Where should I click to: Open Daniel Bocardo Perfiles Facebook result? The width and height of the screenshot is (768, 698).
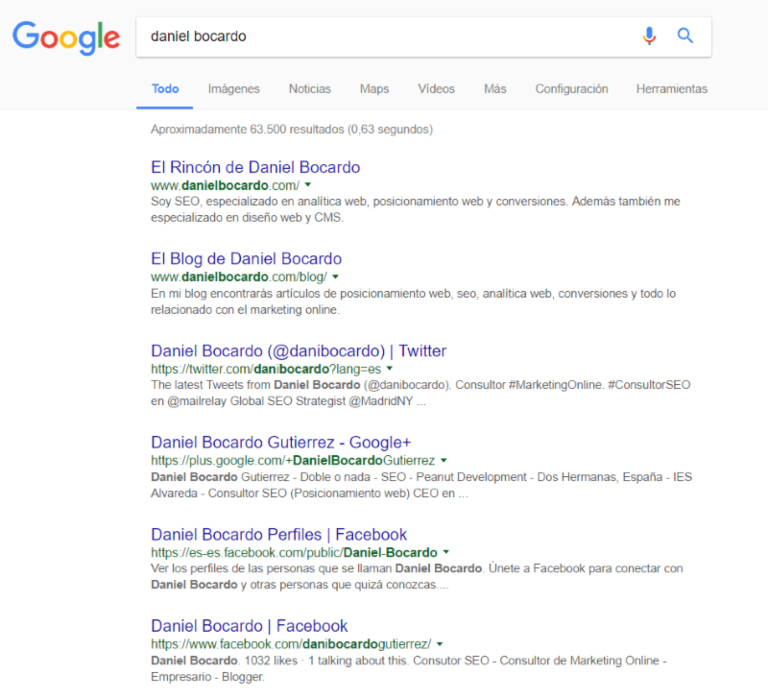click(x=279, y=534)
